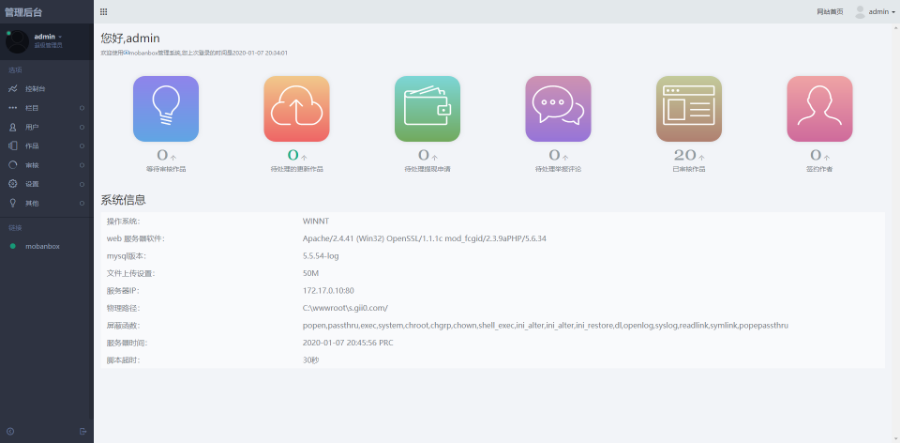Open the cloud upload pending-updates tile

pos(297,108)
